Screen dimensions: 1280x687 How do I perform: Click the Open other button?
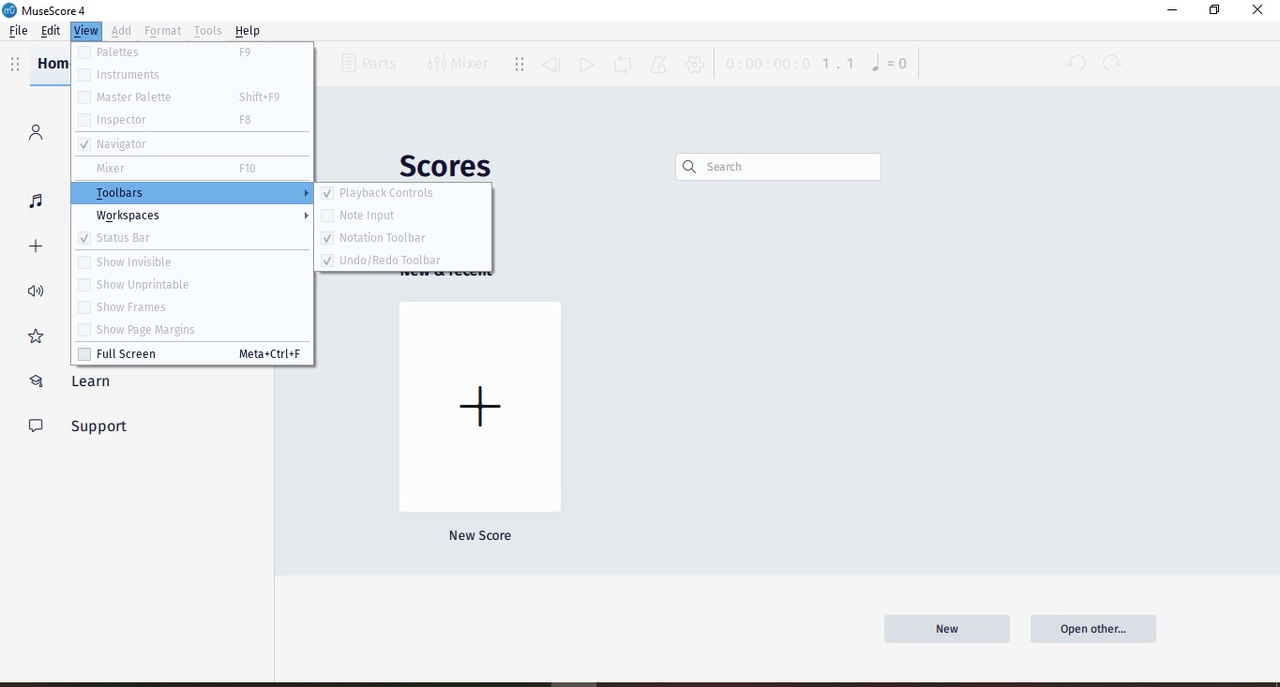(1093, 628)
